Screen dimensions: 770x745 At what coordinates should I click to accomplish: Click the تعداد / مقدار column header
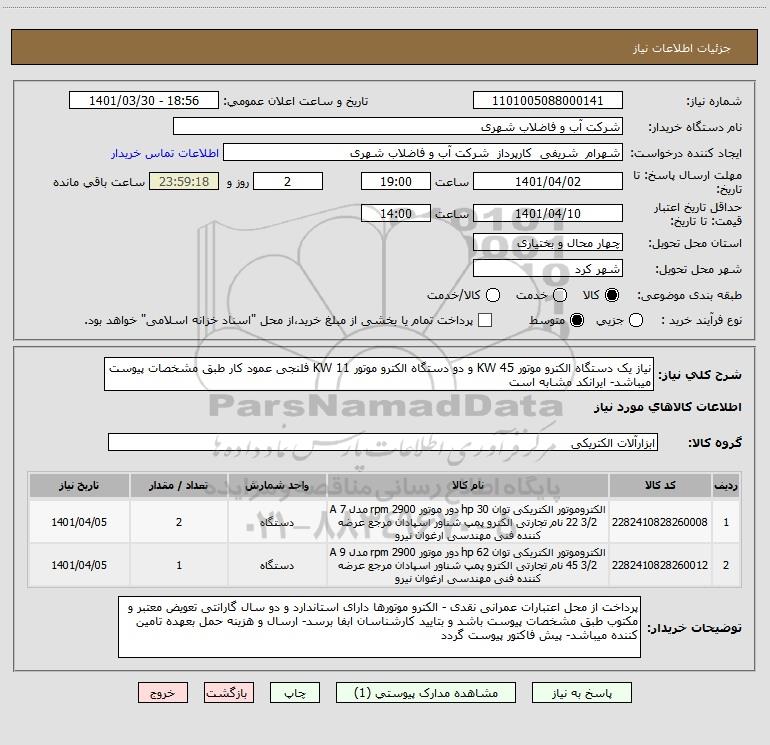pyautogui.click(x=179, y=486)
